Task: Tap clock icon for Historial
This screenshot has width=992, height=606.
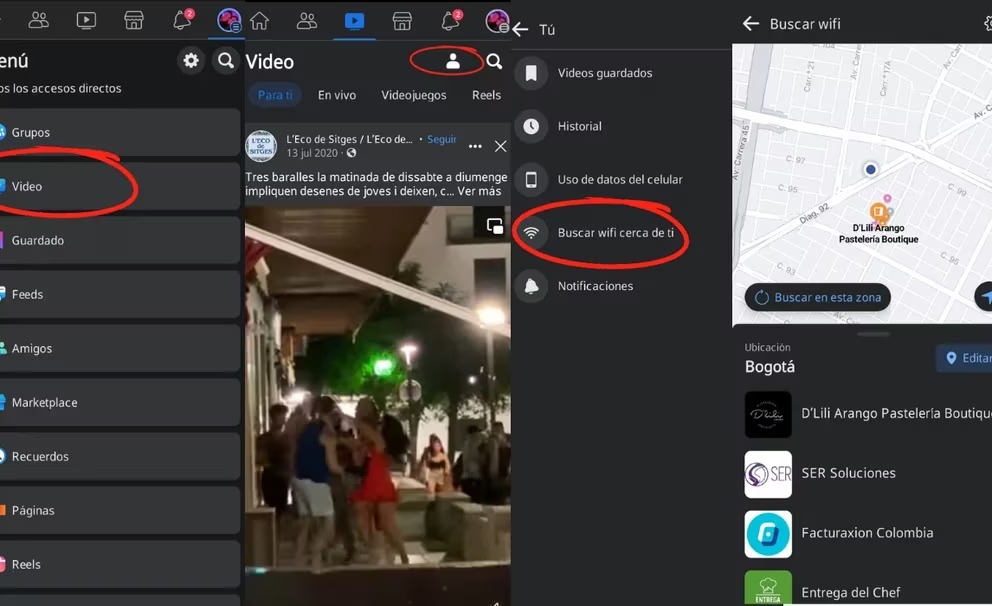Action: (531, 127)
